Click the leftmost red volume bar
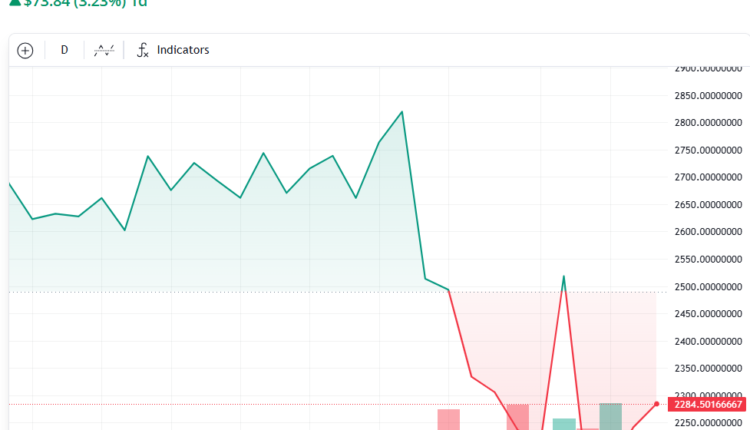This screenshot has height=430, width=750. point(448,419)
